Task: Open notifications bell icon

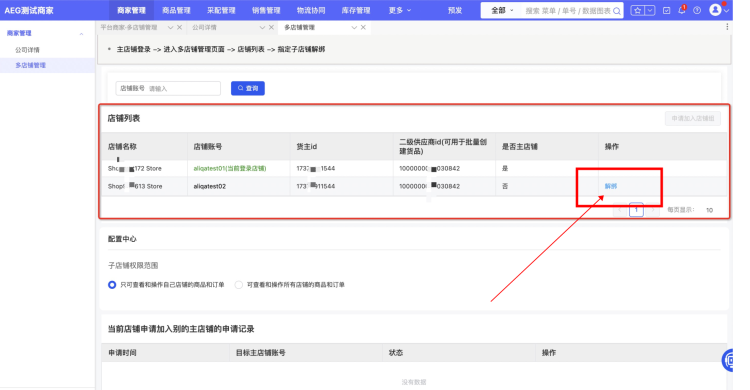Action: coord(682,10)
